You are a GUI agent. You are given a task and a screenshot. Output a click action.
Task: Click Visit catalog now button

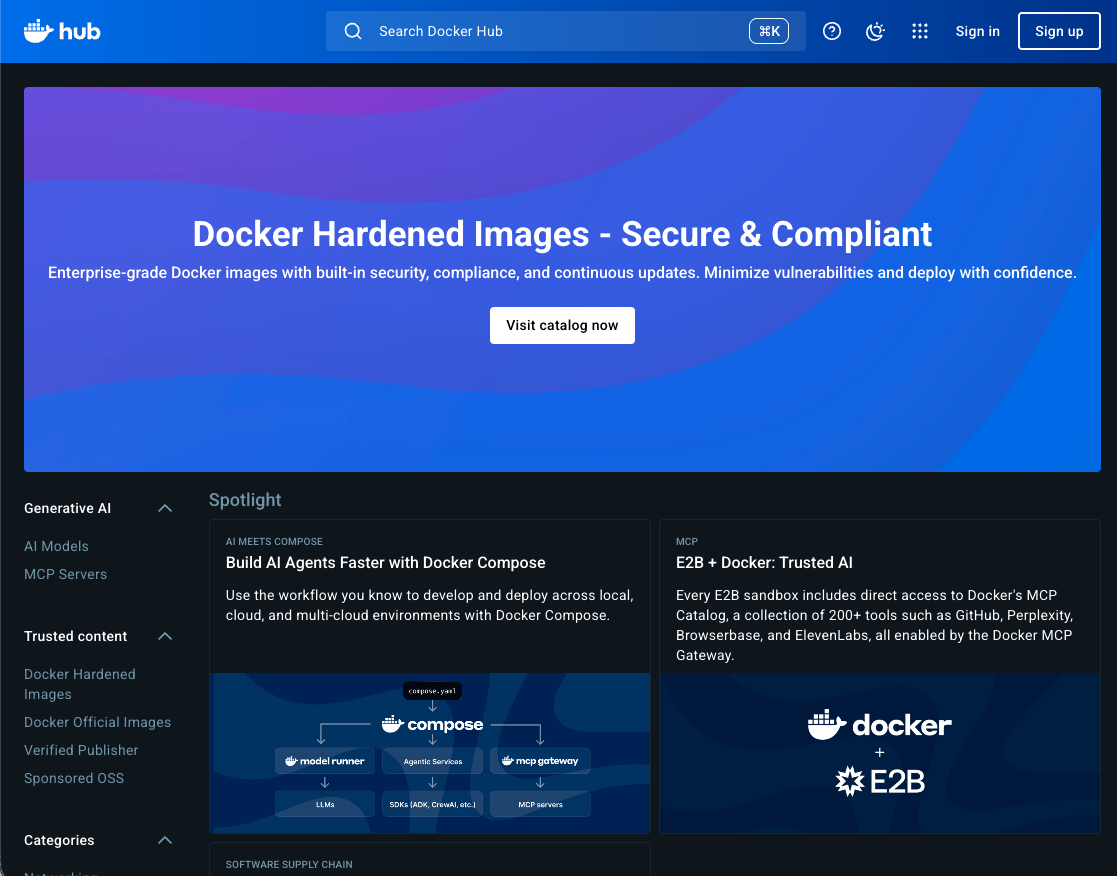[x=562, y=325]
